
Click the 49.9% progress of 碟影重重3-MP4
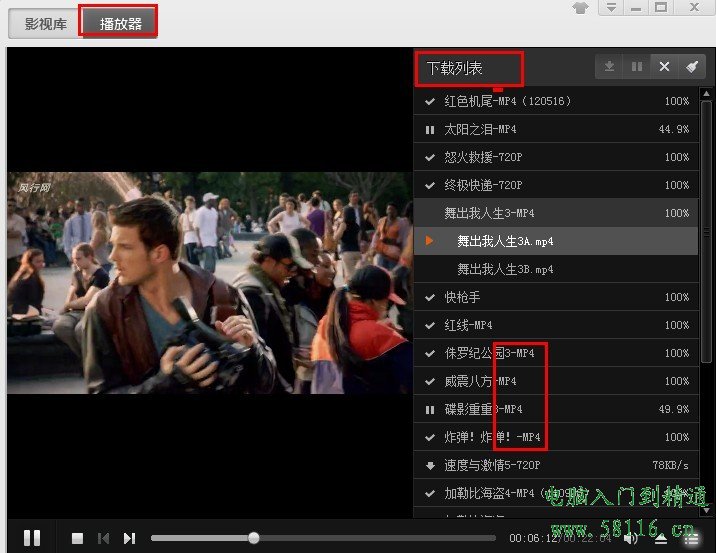674,410
